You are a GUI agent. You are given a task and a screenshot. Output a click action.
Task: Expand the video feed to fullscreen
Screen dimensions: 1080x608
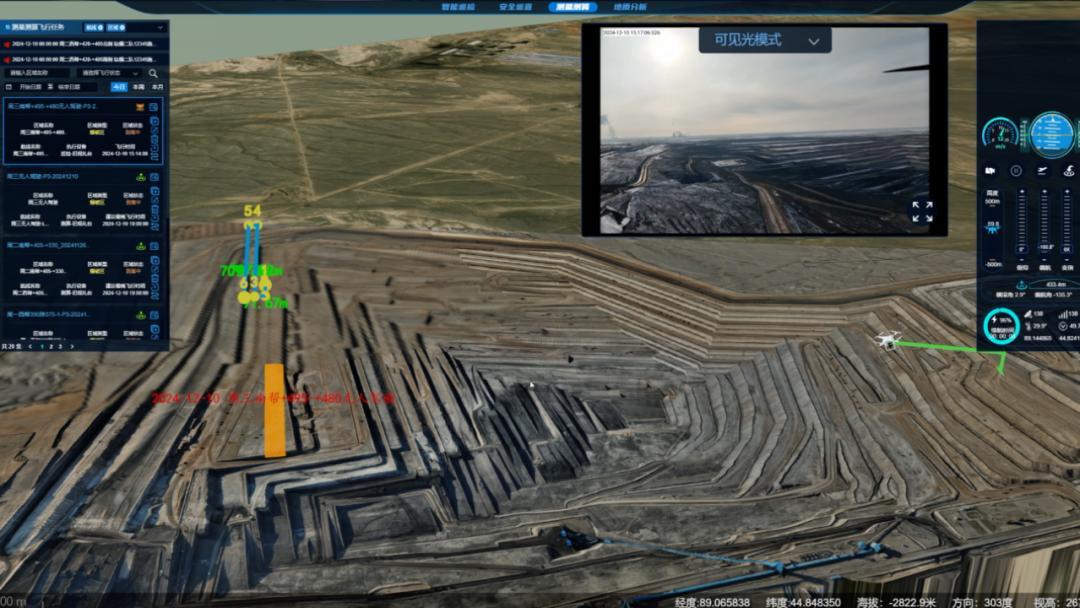click(x=922, y=211)
